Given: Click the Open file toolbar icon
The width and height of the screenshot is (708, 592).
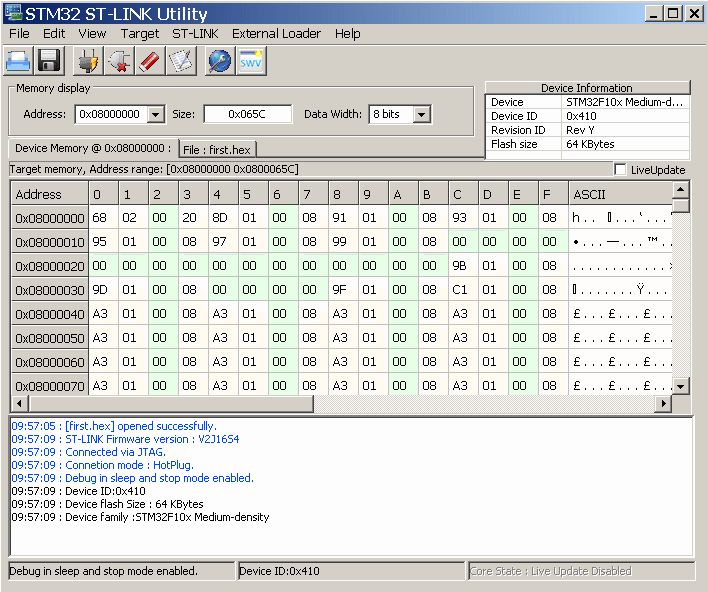Looking at the screenshot, I should (x=19, y=61).
